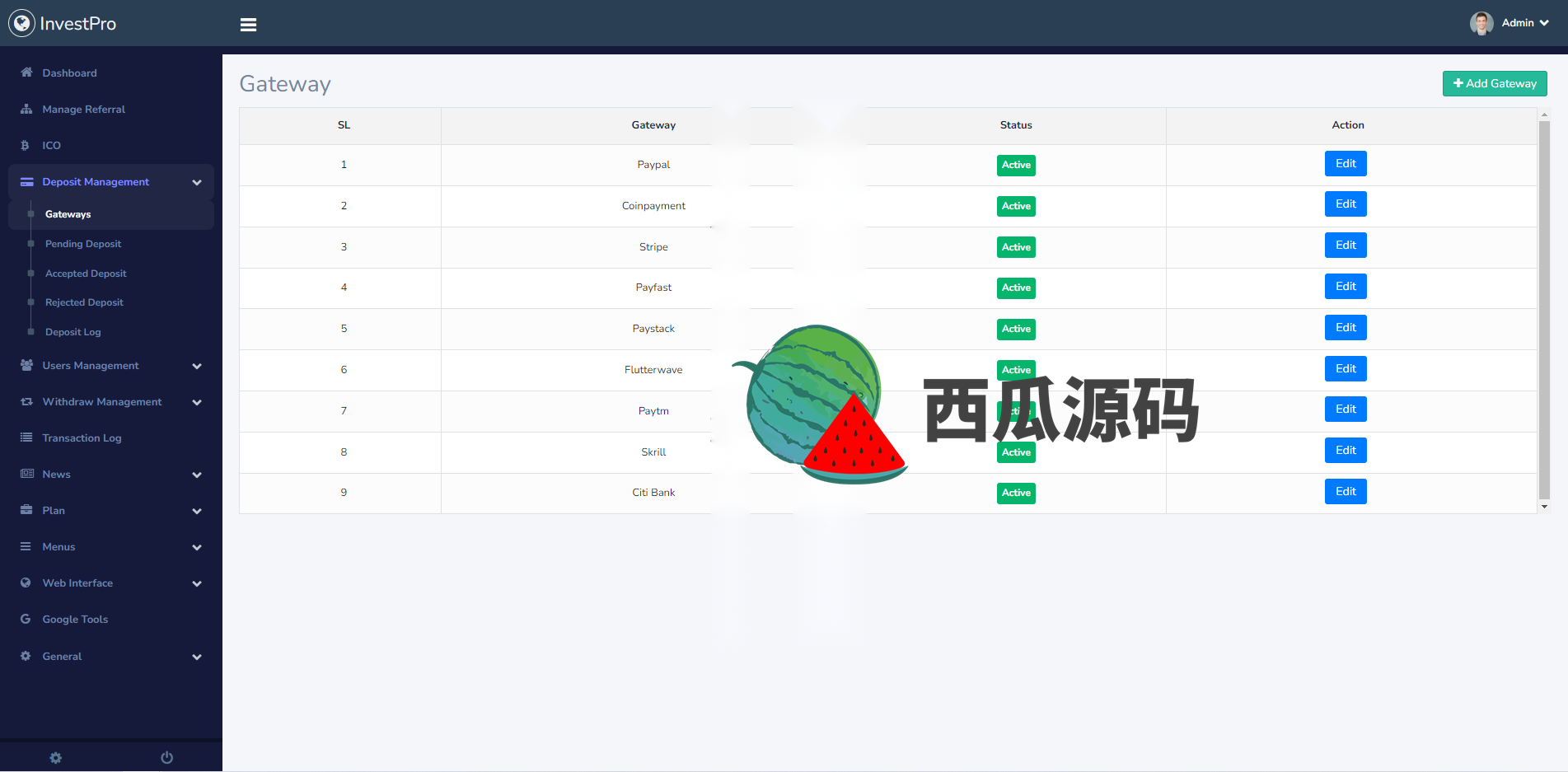Image resolution: width=1568 pixels, height=772 pixels.
Task: Click the Users Management group icon
Action: click(x=26, y=365)
